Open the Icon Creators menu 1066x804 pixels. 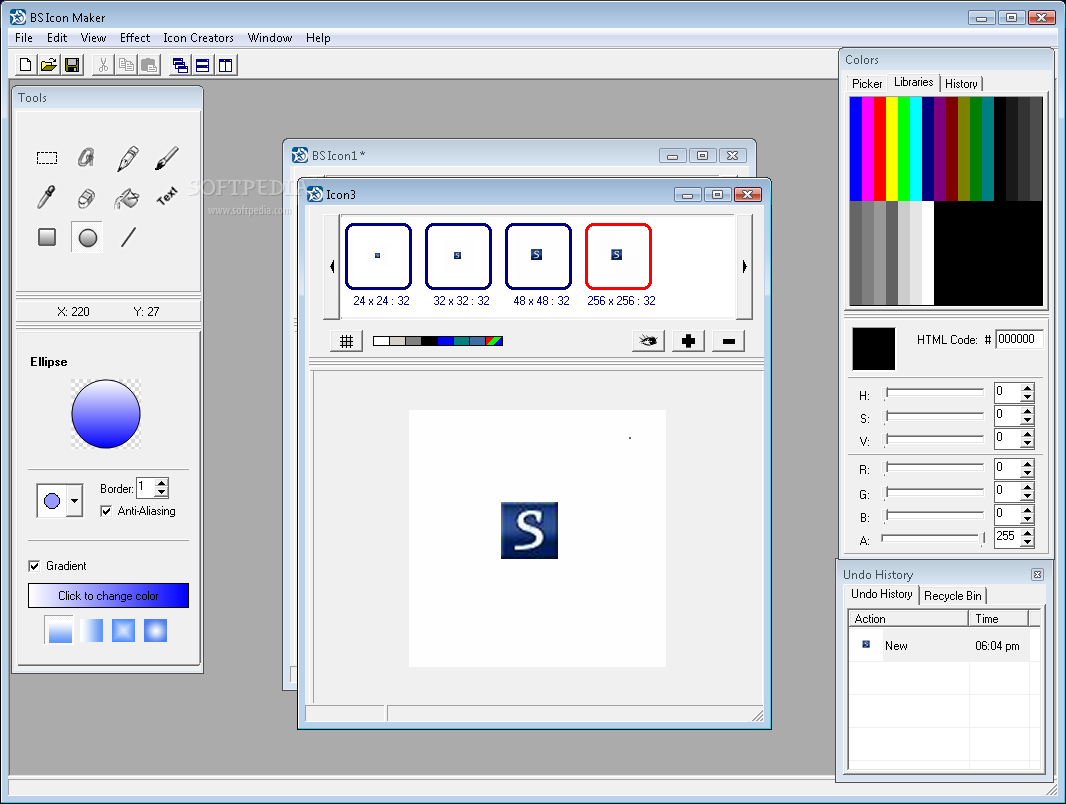tap(198, 38)
